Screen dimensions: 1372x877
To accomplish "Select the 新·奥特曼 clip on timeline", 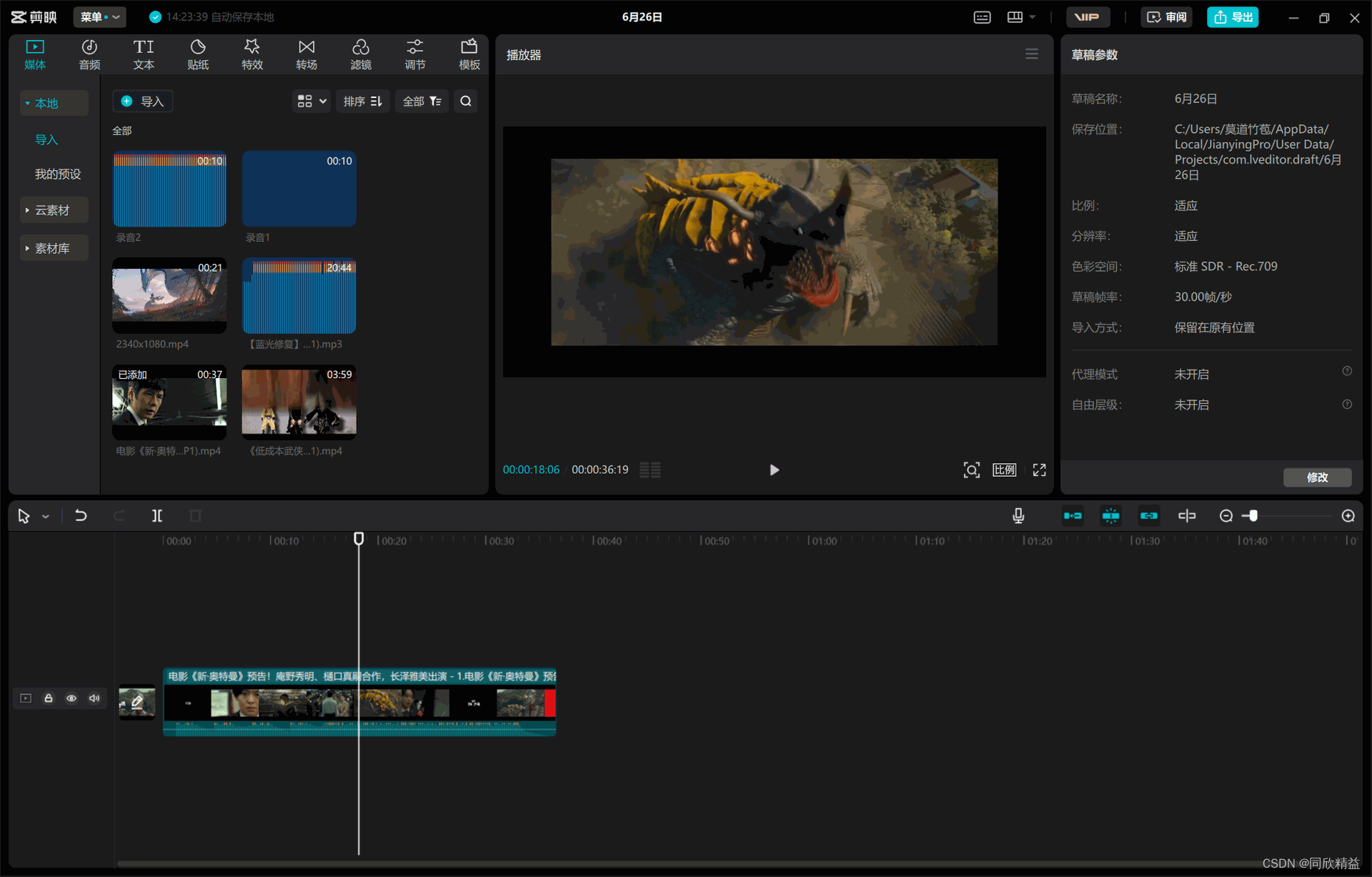I will point(359,702).
